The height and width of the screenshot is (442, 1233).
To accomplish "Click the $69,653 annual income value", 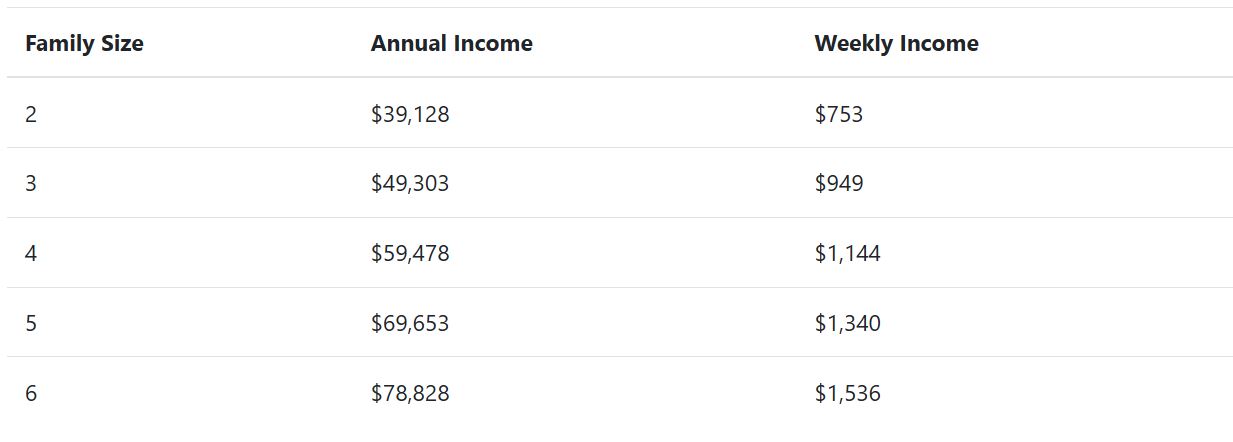I will [x=410, y=324].
